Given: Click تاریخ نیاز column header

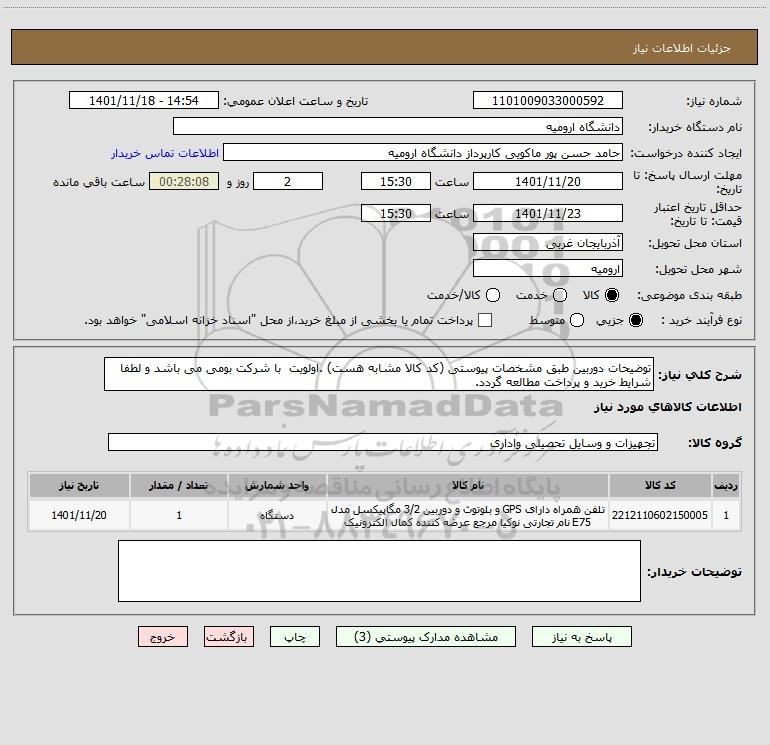Looking at the screenshot, I should [x=79, y=485].
